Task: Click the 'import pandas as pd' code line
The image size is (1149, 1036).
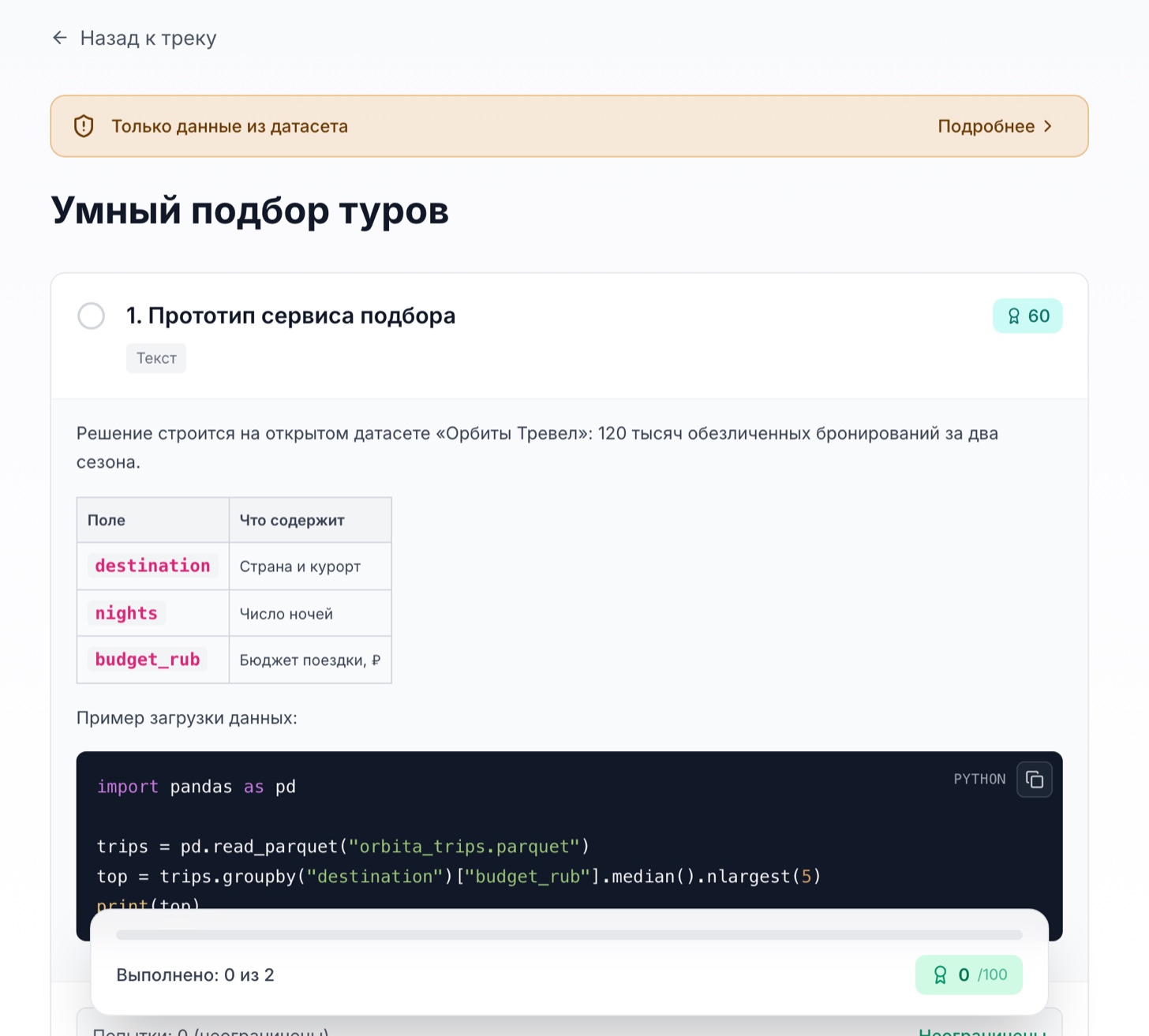Action: click(x=196, y=787)
